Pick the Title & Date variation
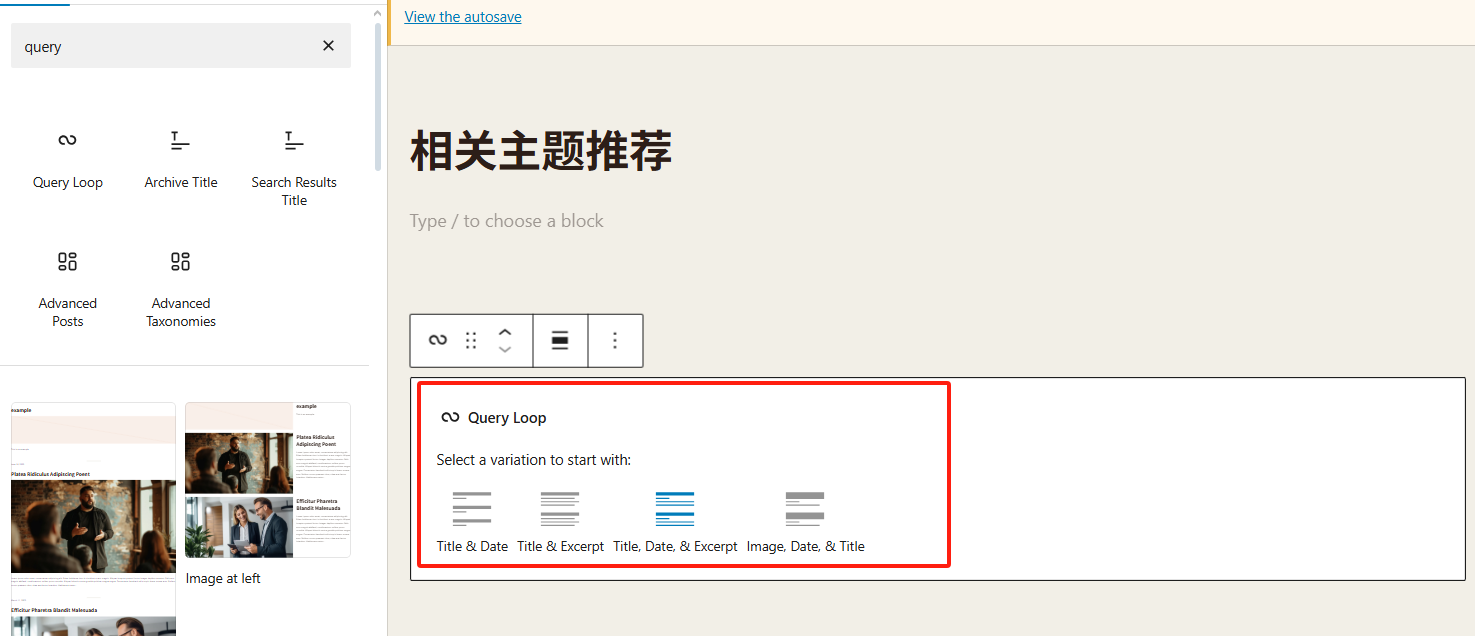The image size is (1475, 636). tap(472, 522)
